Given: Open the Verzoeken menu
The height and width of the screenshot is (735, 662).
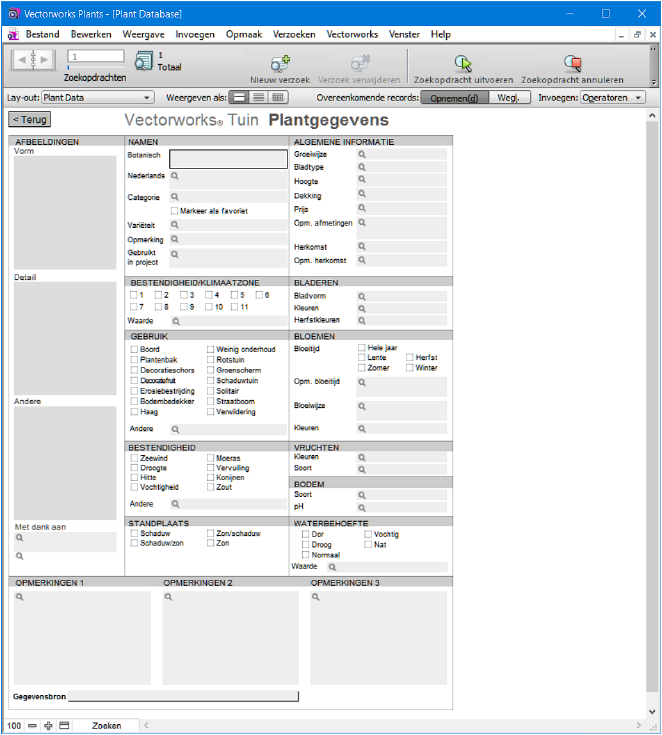Looking at the screenshot, I should (x=294, y=34).
